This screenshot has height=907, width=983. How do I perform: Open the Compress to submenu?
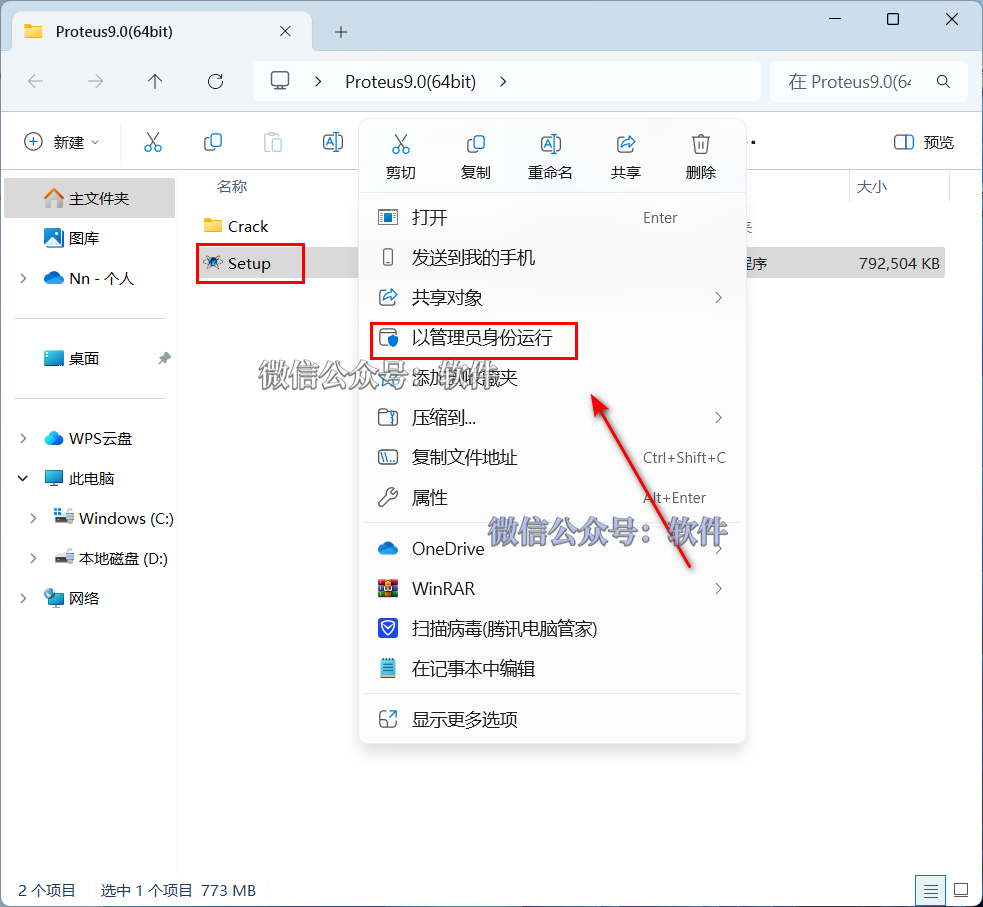click(x=552, y=417)
